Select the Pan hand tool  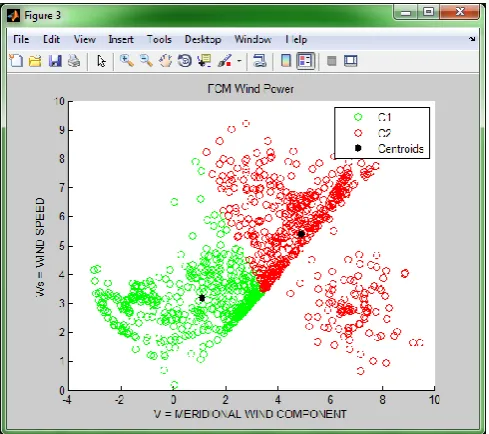(165, 61)
